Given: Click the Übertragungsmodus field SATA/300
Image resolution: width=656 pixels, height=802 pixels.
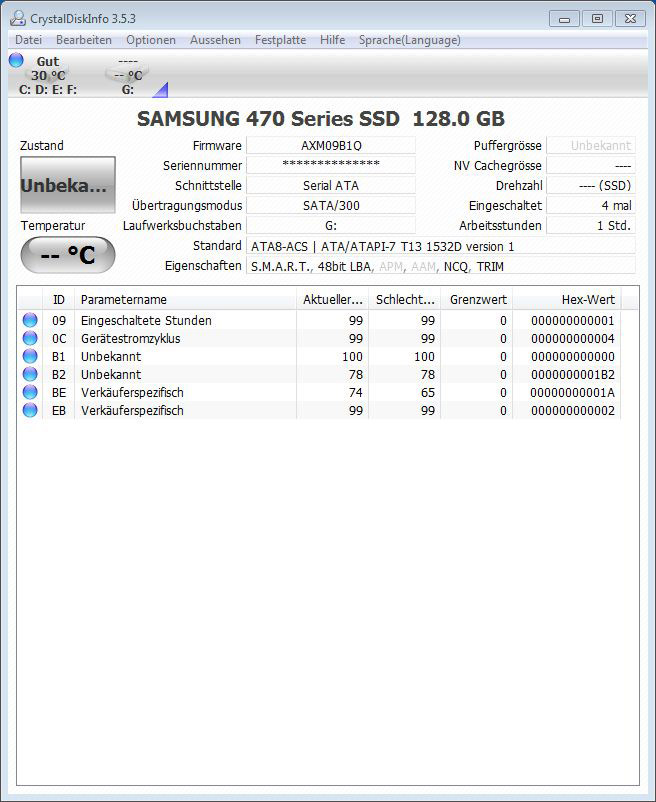Looking at the screenshot, I should (331, 205).
